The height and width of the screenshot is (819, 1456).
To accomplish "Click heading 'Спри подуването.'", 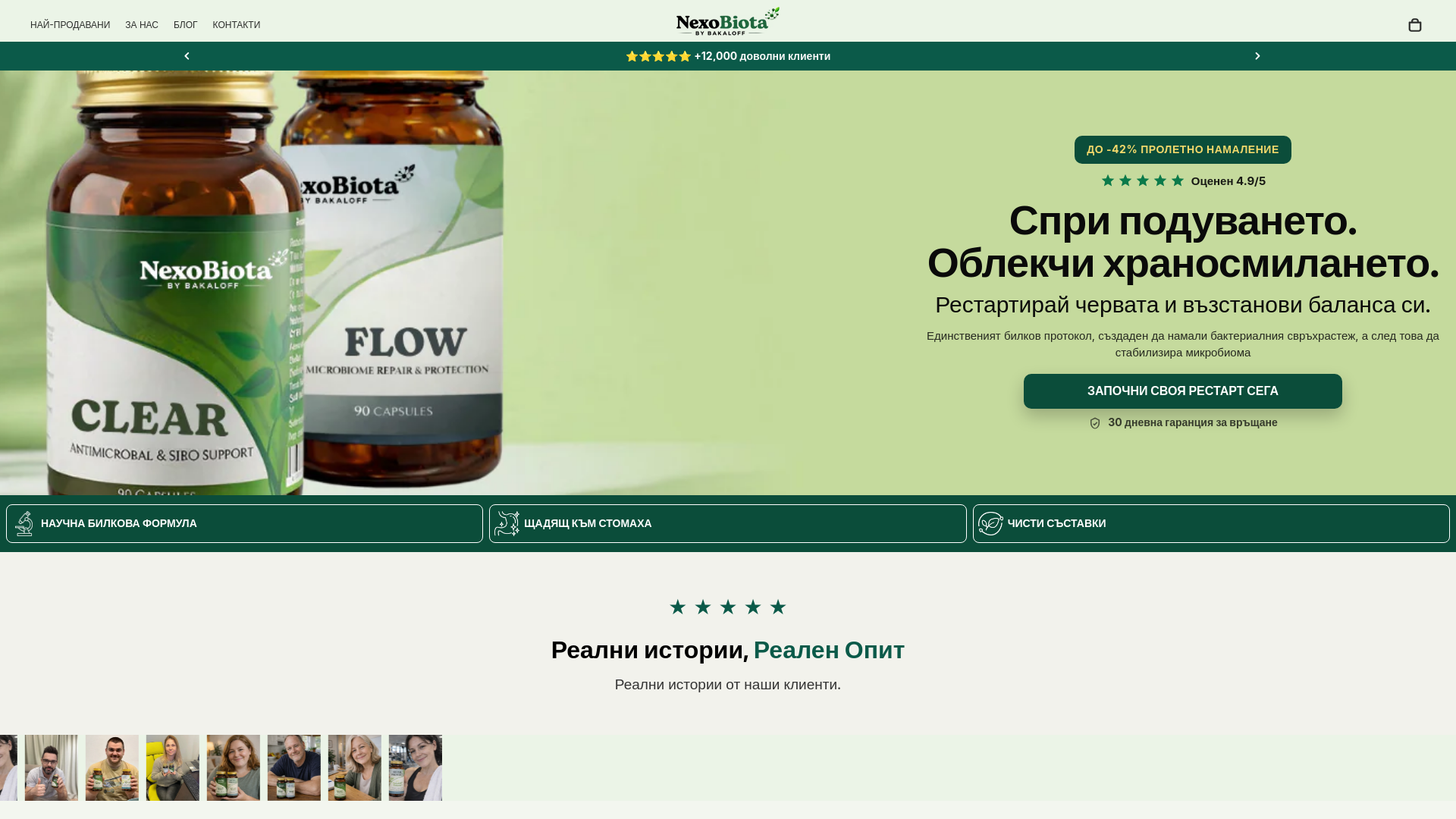I will point(1183,221).
